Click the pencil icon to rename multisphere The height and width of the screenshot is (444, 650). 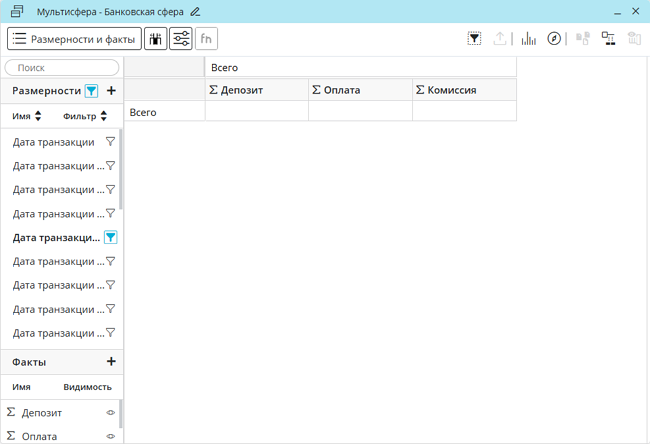(x=195, y=11)
